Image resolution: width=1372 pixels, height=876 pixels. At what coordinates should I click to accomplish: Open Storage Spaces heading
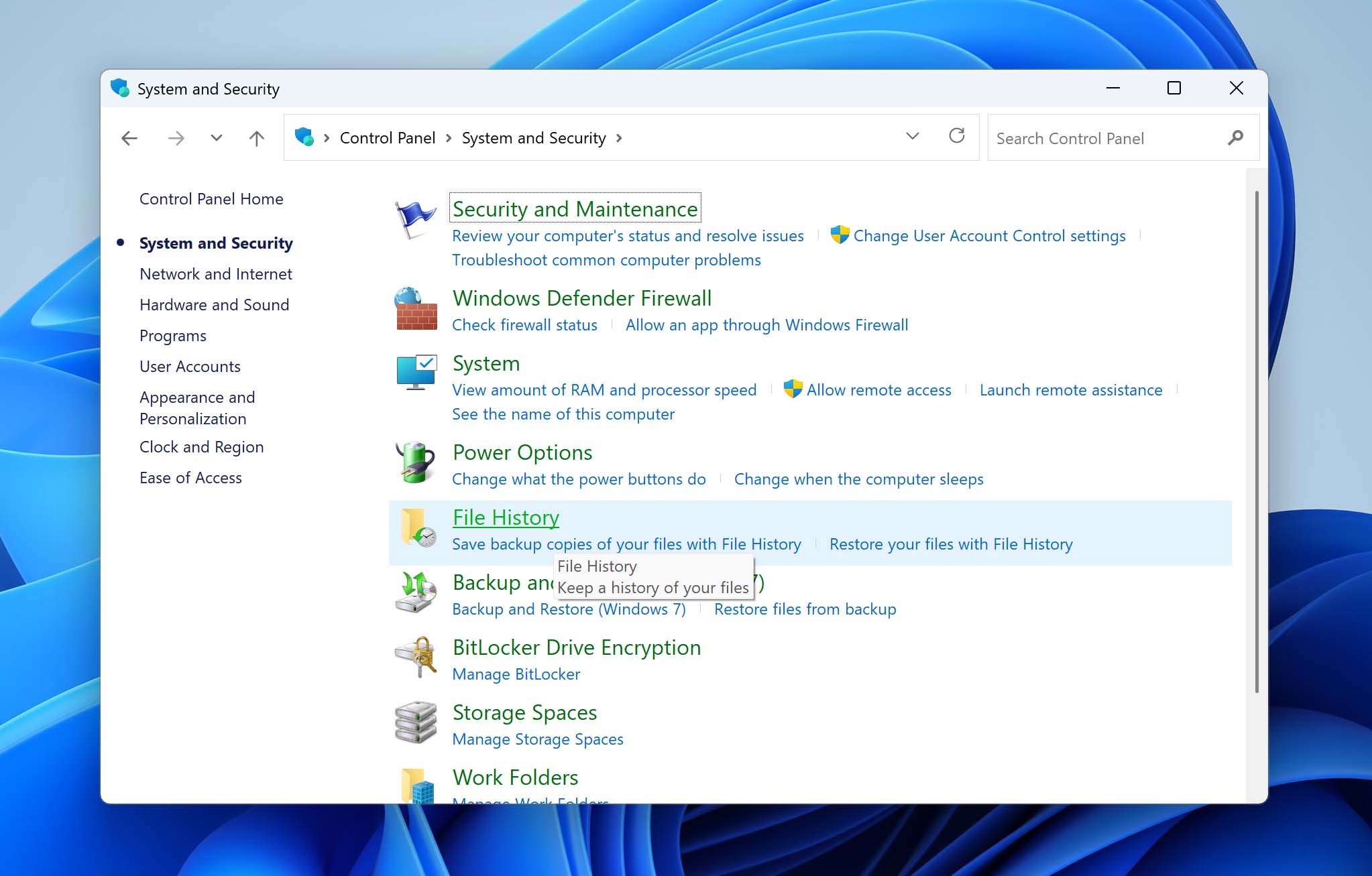coord(524,712)
